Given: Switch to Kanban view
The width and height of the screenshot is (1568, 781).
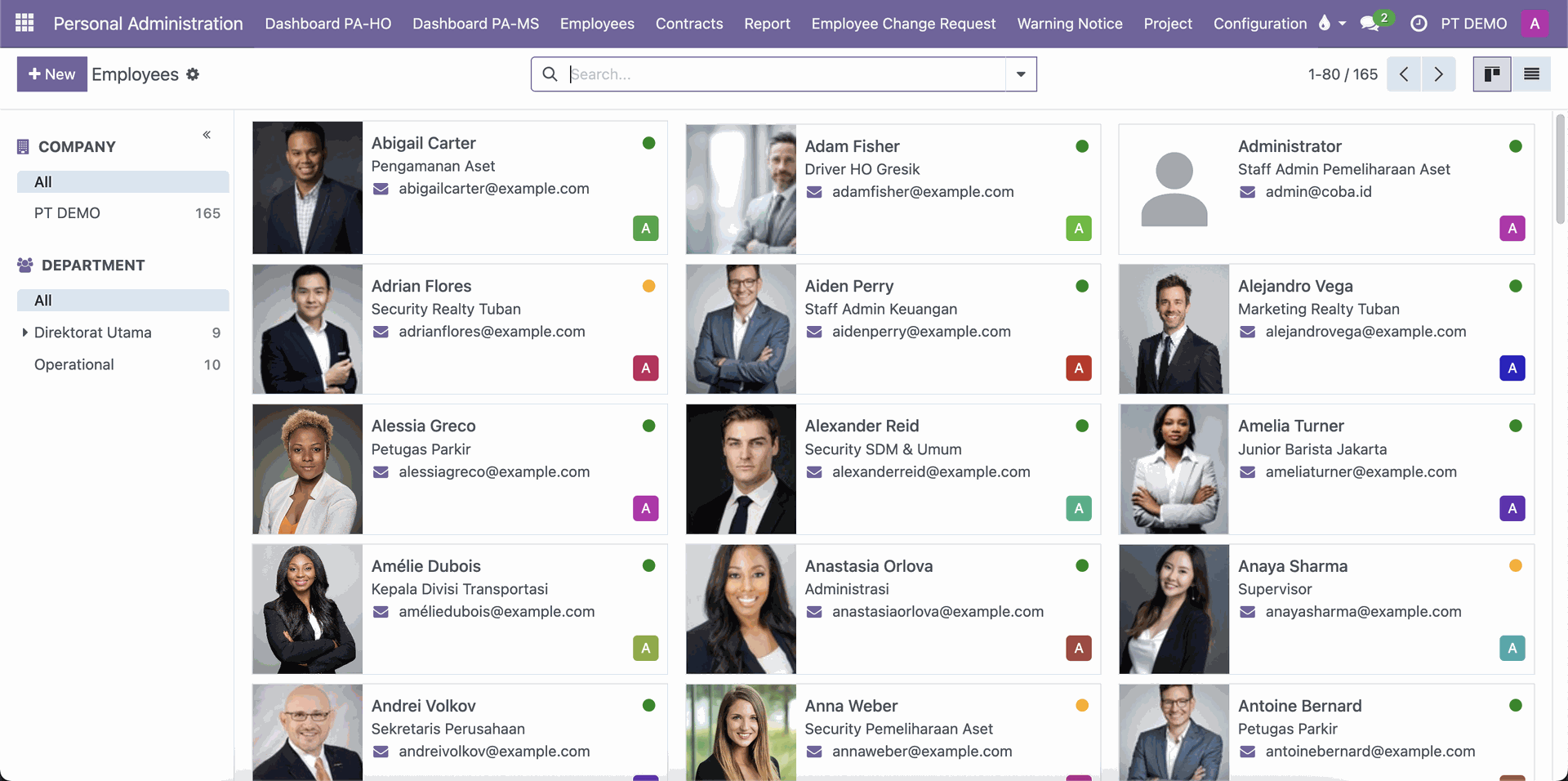Looking at the screenshot, I should coord(1491,74).
